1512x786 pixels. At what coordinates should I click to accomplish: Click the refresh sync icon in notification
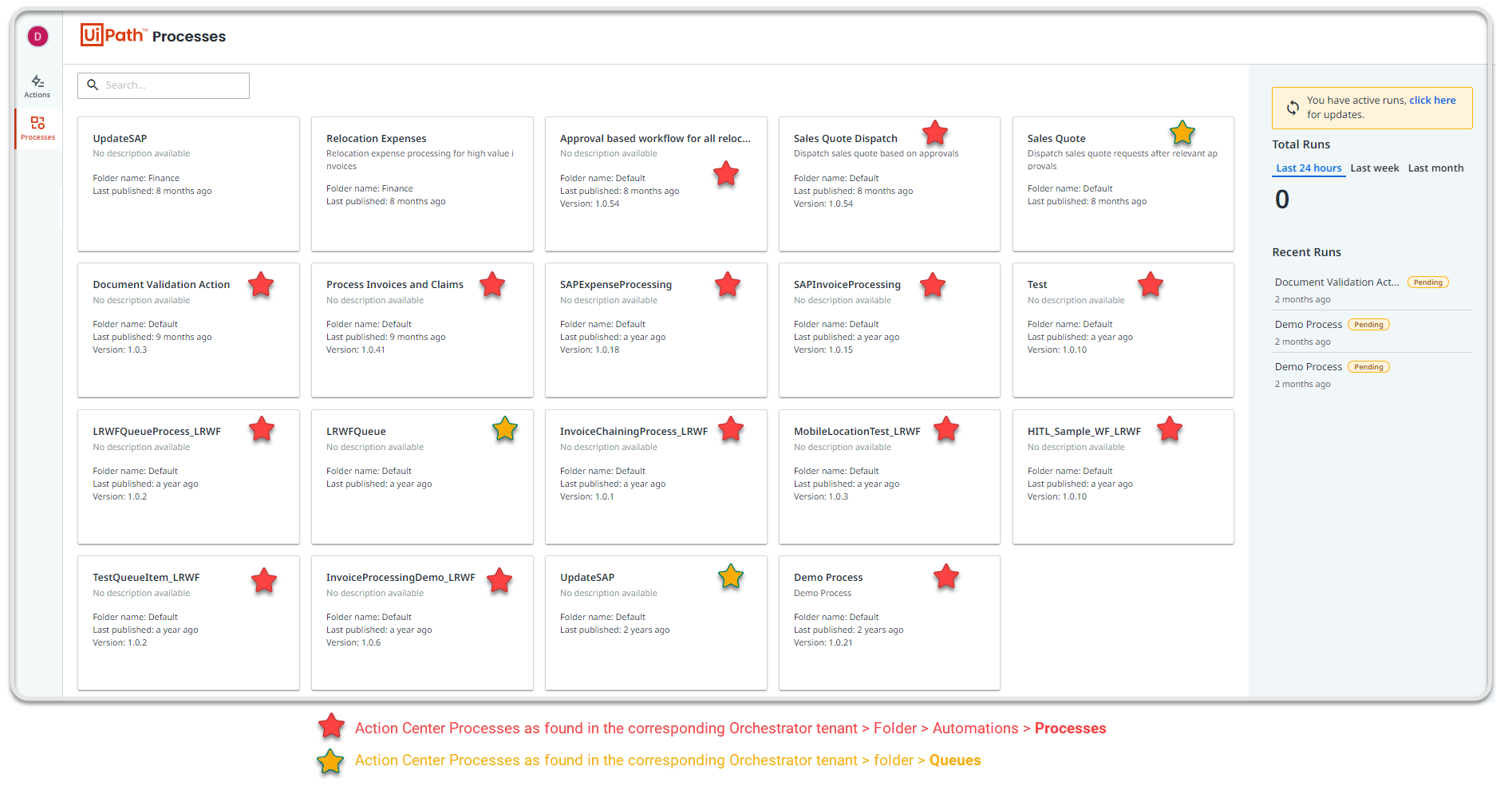(1292, 108)
